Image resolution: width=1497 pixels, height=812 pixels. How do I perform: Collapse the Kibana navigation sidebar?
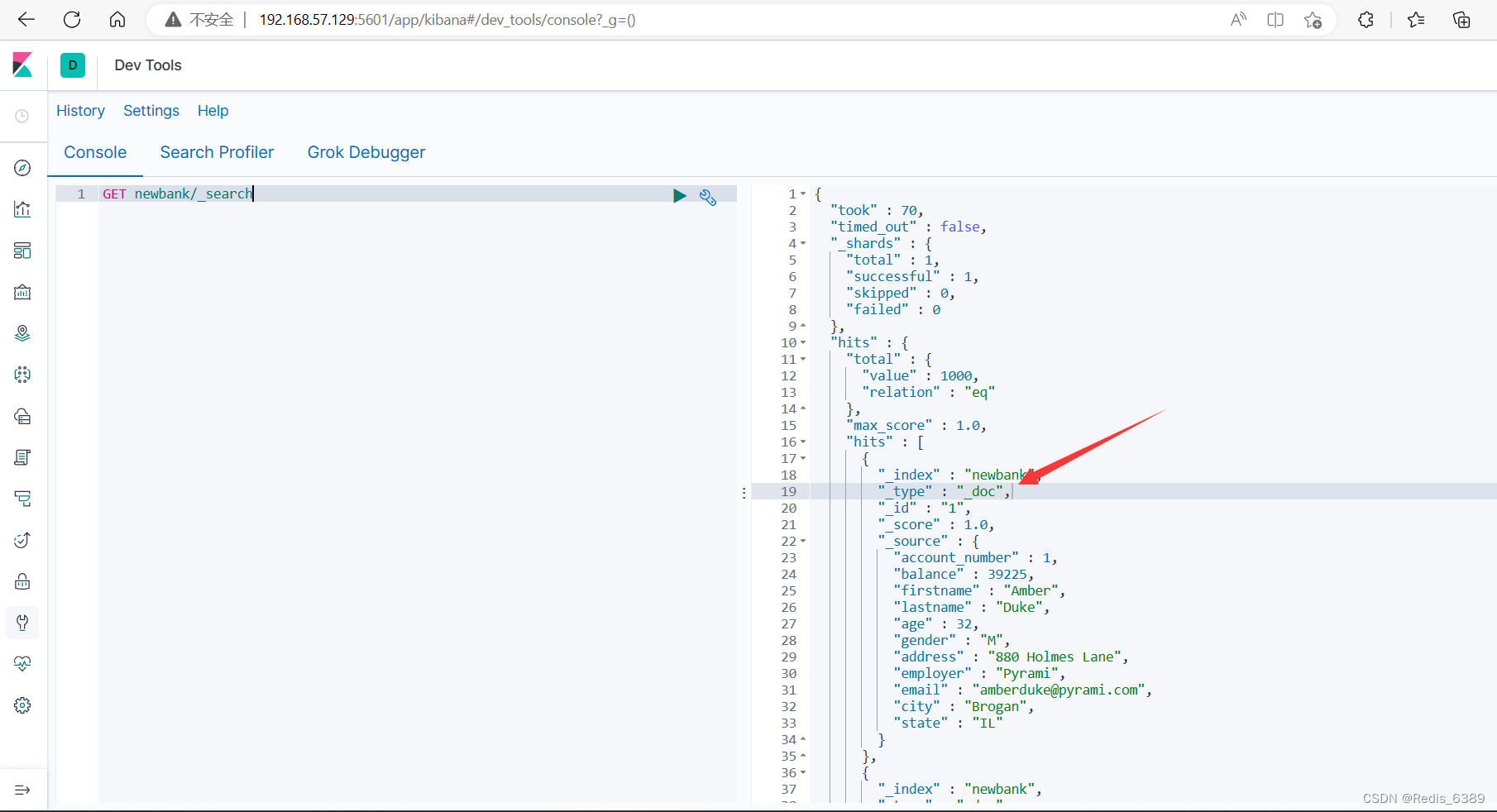click(22, 790)
